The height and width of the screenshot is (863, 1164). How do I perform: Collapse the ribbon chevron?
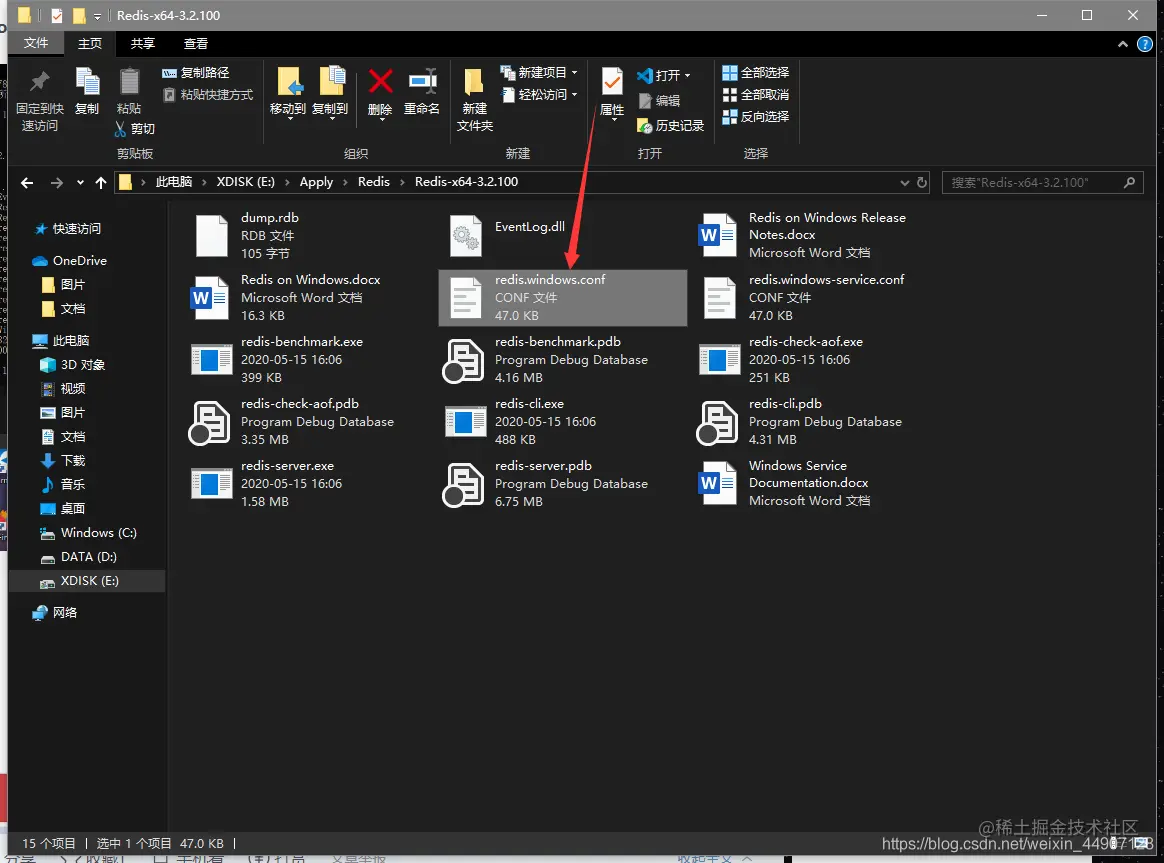pos(1122,45)
